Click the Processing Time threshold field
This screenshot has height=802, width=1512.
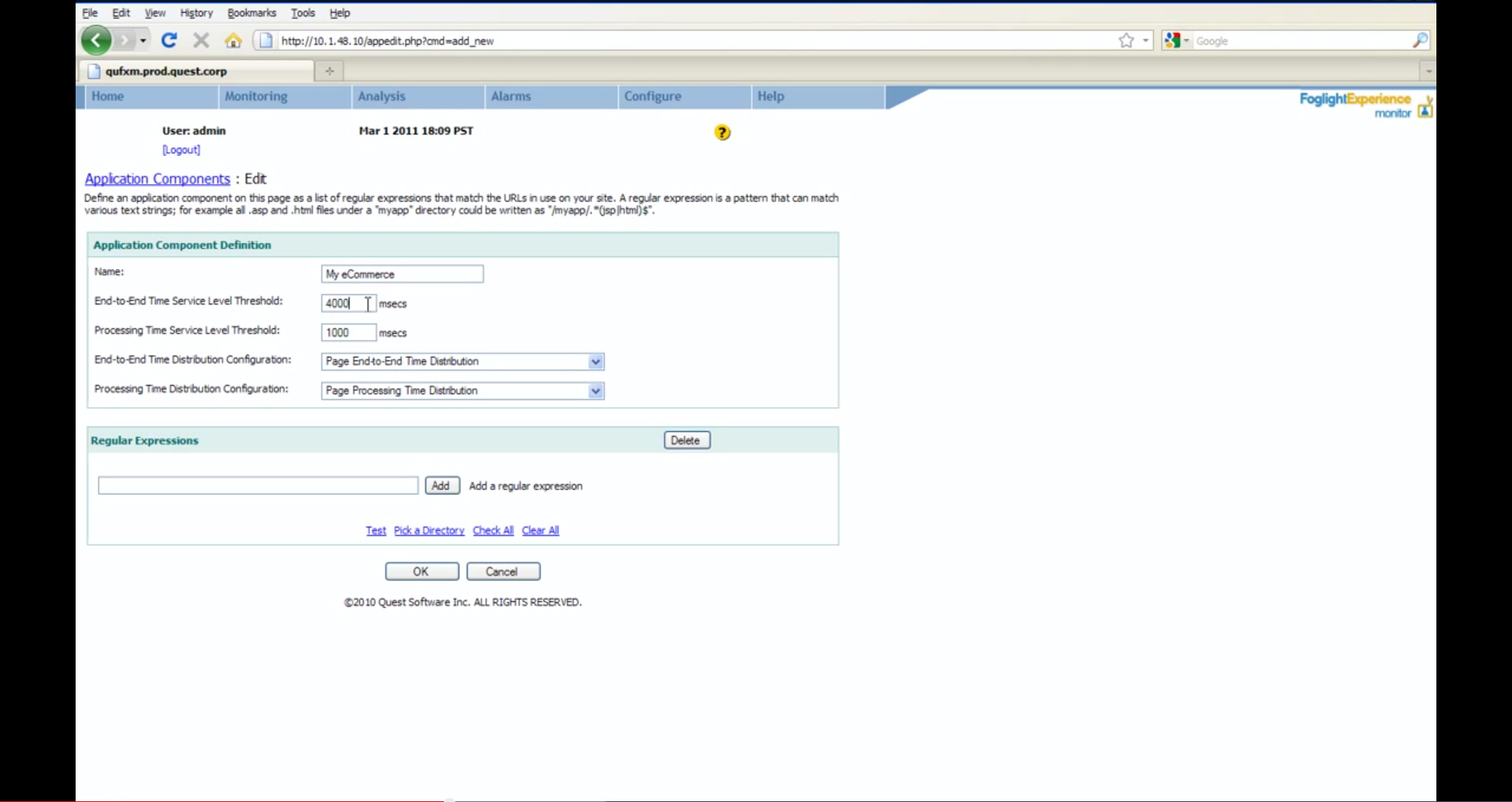coord(348,332)
